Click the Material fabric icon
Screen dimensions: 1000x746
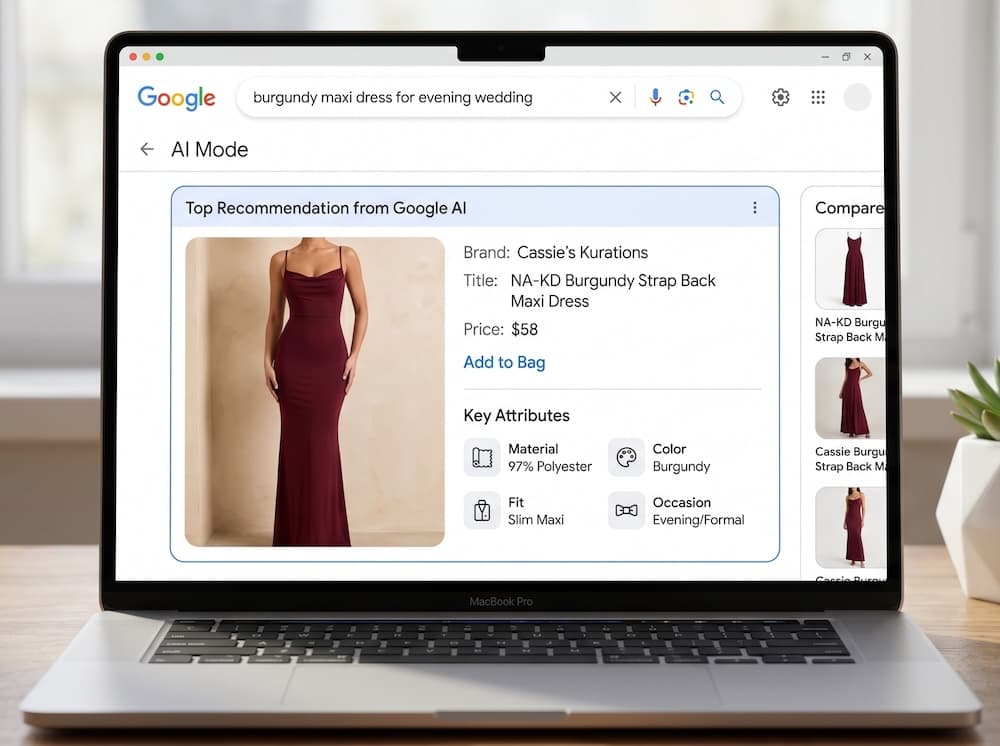pyautogui.click(x=482, y=457)
